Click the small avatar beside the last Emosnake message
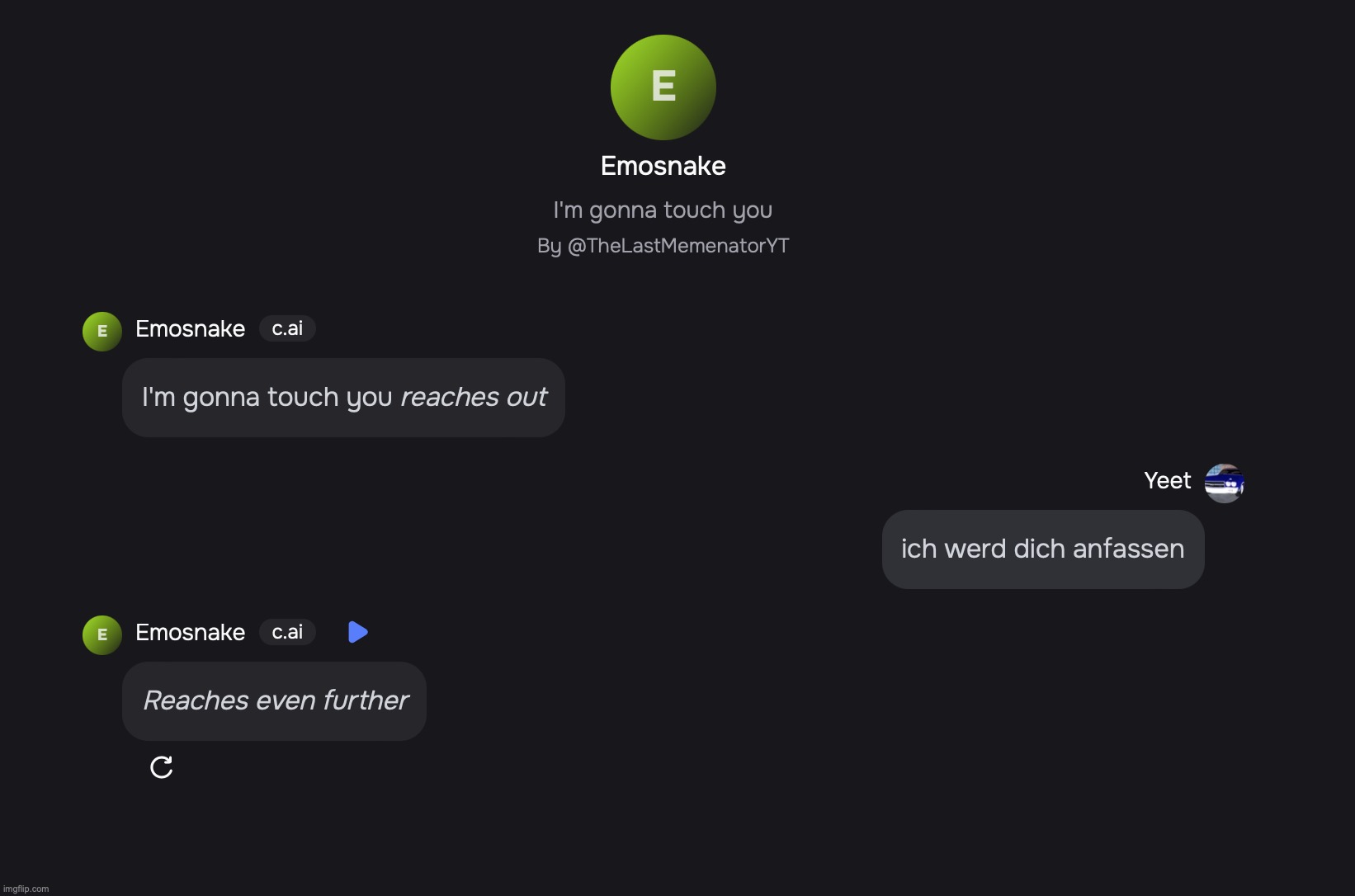The height and width of the screenshot is (896, 1355). (102, 635)
